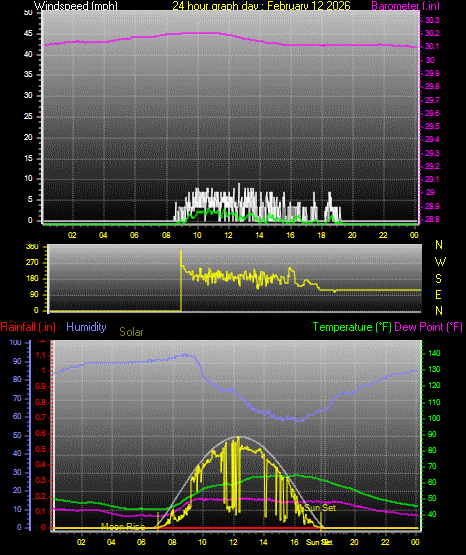Click the S wind direction letter

(438, 279)
